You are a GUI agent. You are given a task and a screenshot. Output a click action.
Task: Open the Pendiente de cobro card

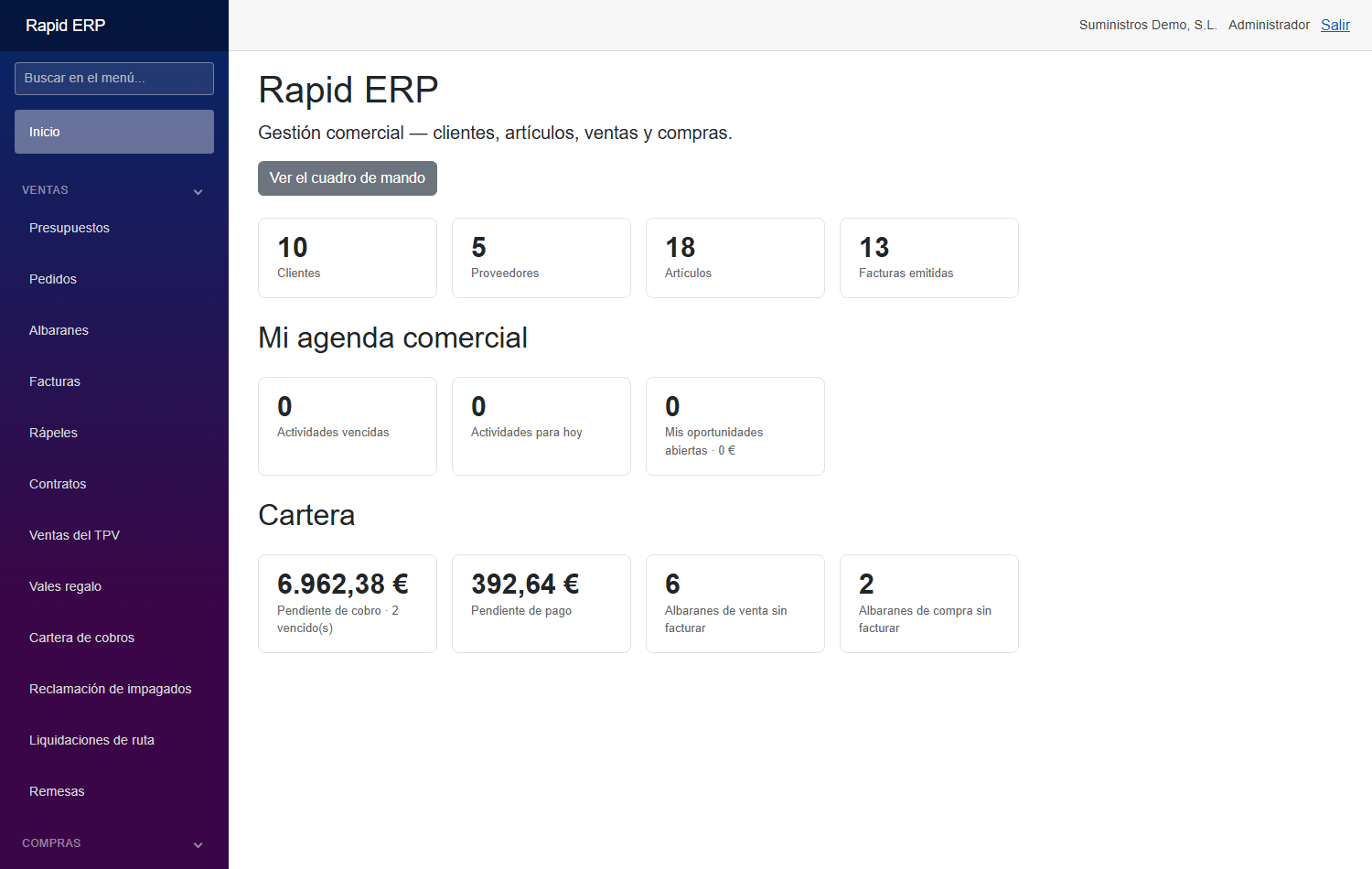point(348,604)
